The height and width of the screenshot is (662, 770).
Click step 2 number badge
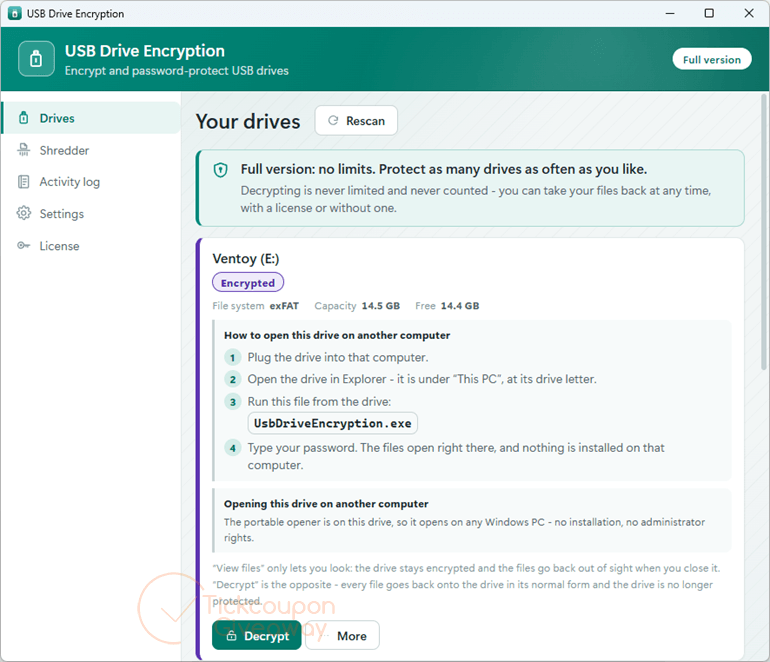click(x=233, y=380)
